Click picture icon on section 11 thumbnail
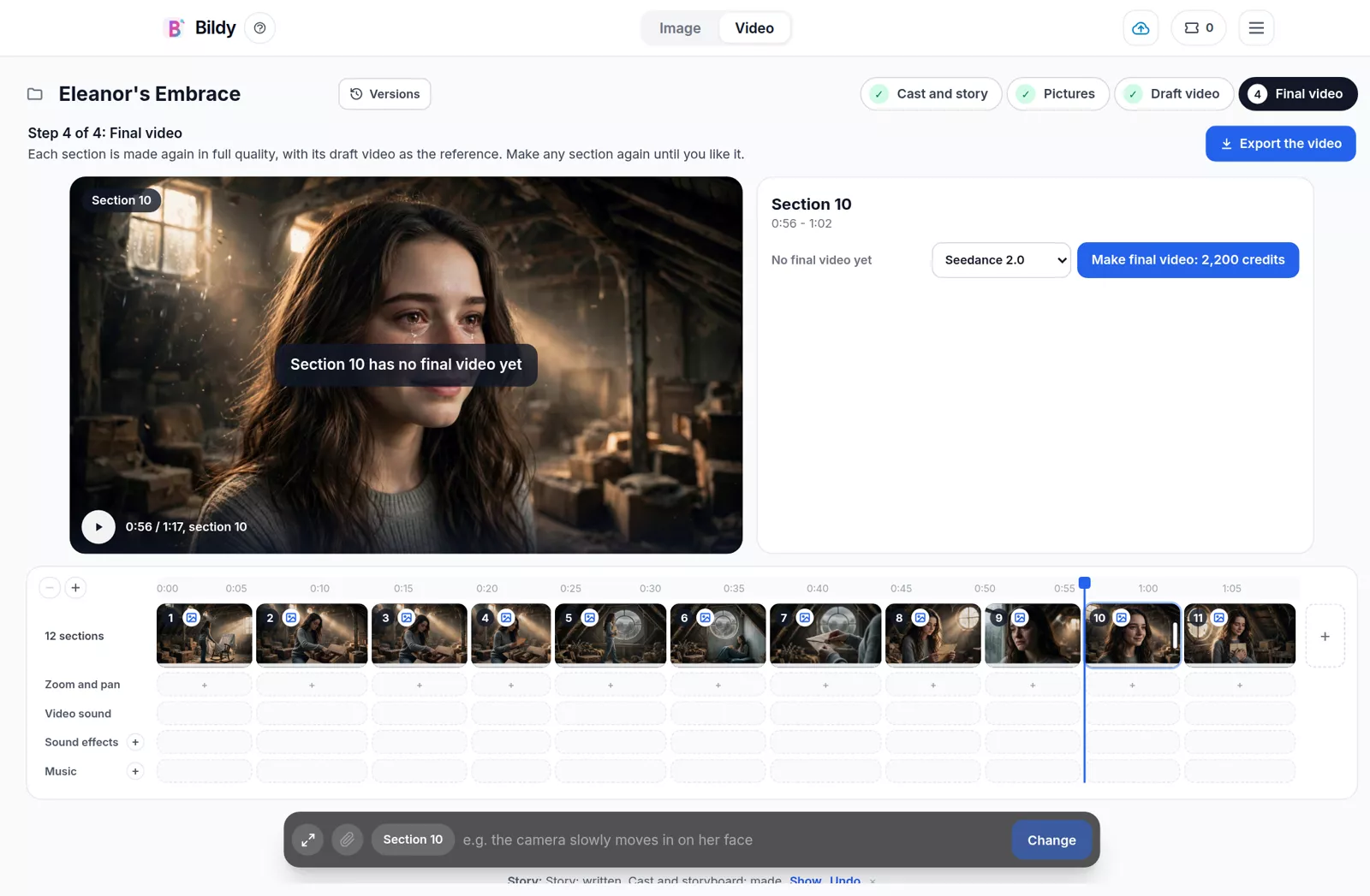 (1219, 618)
